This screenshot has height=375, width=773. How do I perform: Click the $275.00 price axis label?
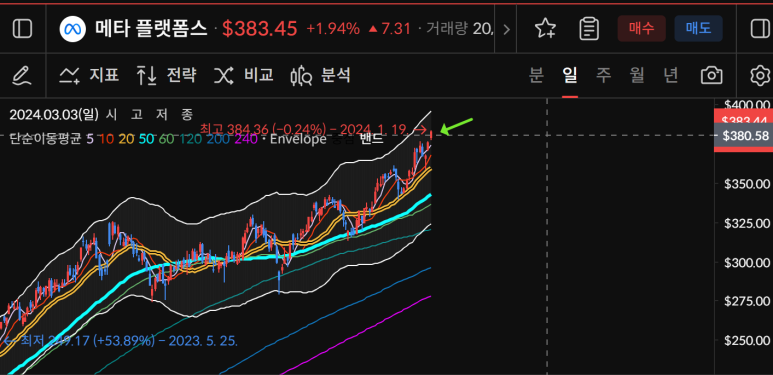[747, 301]
